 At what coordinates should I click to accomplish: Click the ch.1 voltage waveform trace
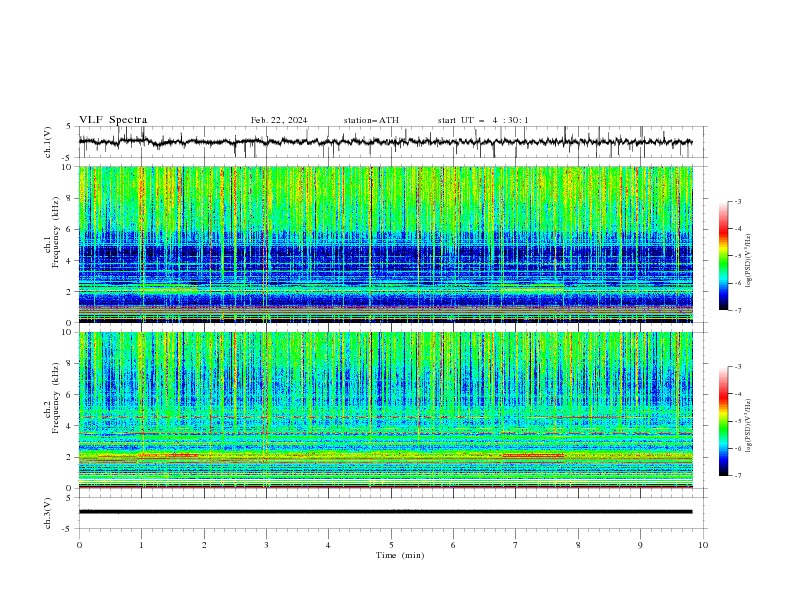[x=385, y=142]
